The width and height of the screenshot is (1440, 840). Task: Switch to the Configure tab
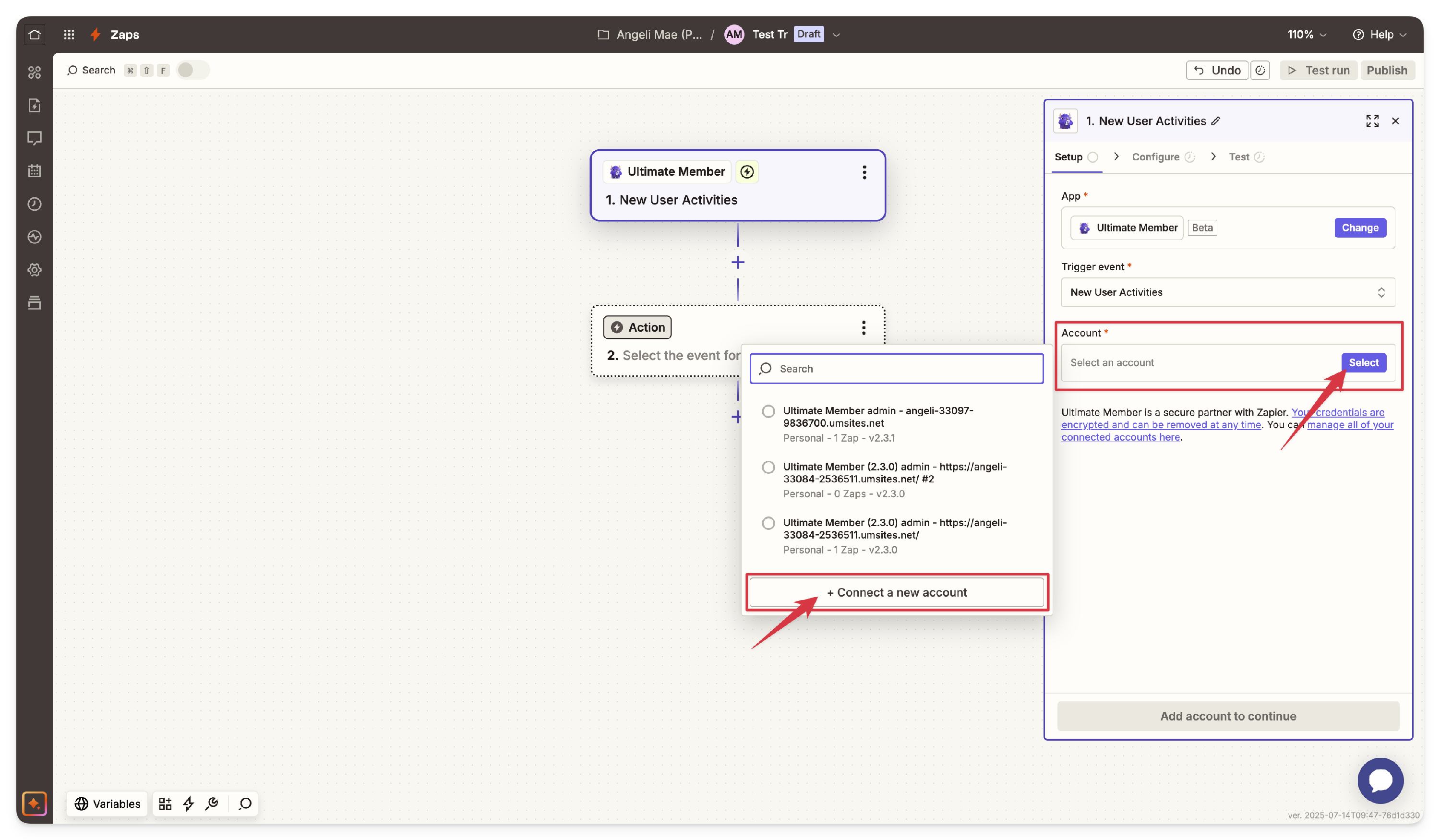pyautogui.click(x=1163, y=156)
